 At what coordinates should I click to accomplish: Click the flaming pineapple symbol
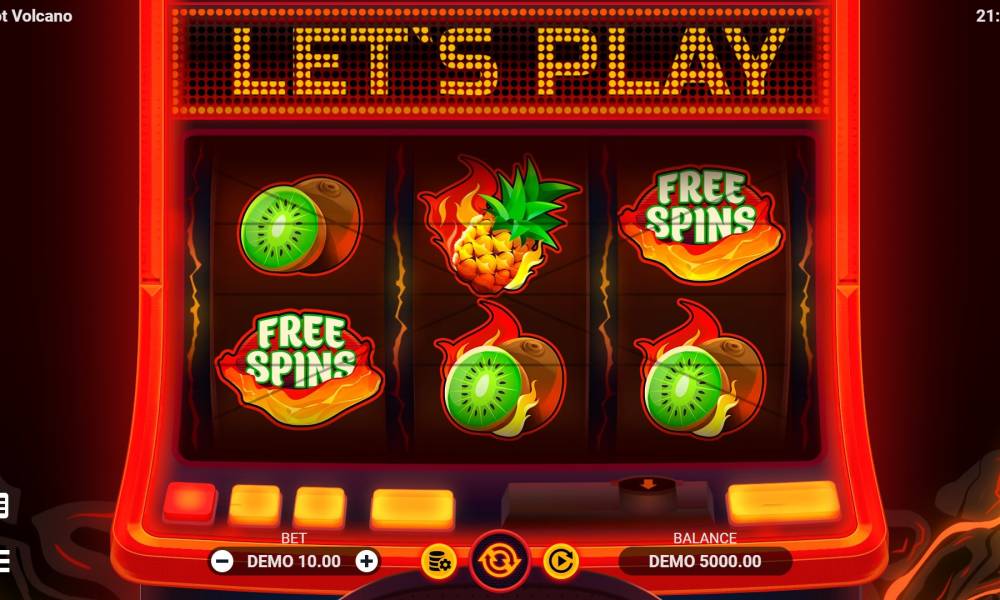499,224
